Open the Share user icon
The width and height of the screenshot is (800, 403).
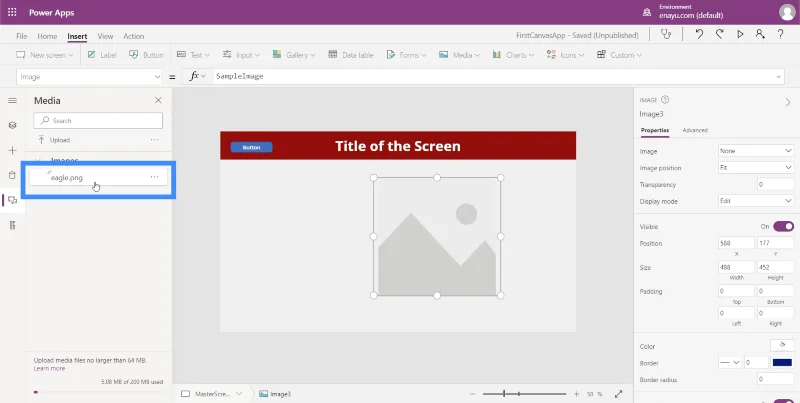click(x=760, y=35)
